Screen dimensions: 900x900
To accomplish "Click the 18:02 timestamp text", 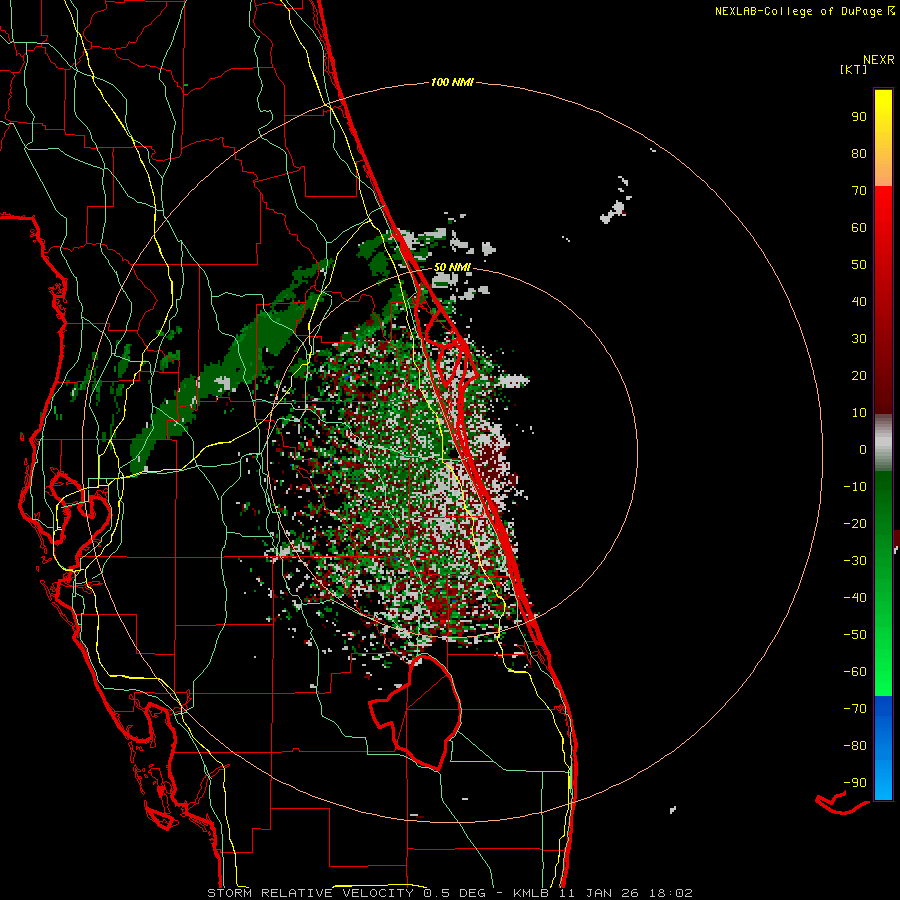I will click(670, 893).
